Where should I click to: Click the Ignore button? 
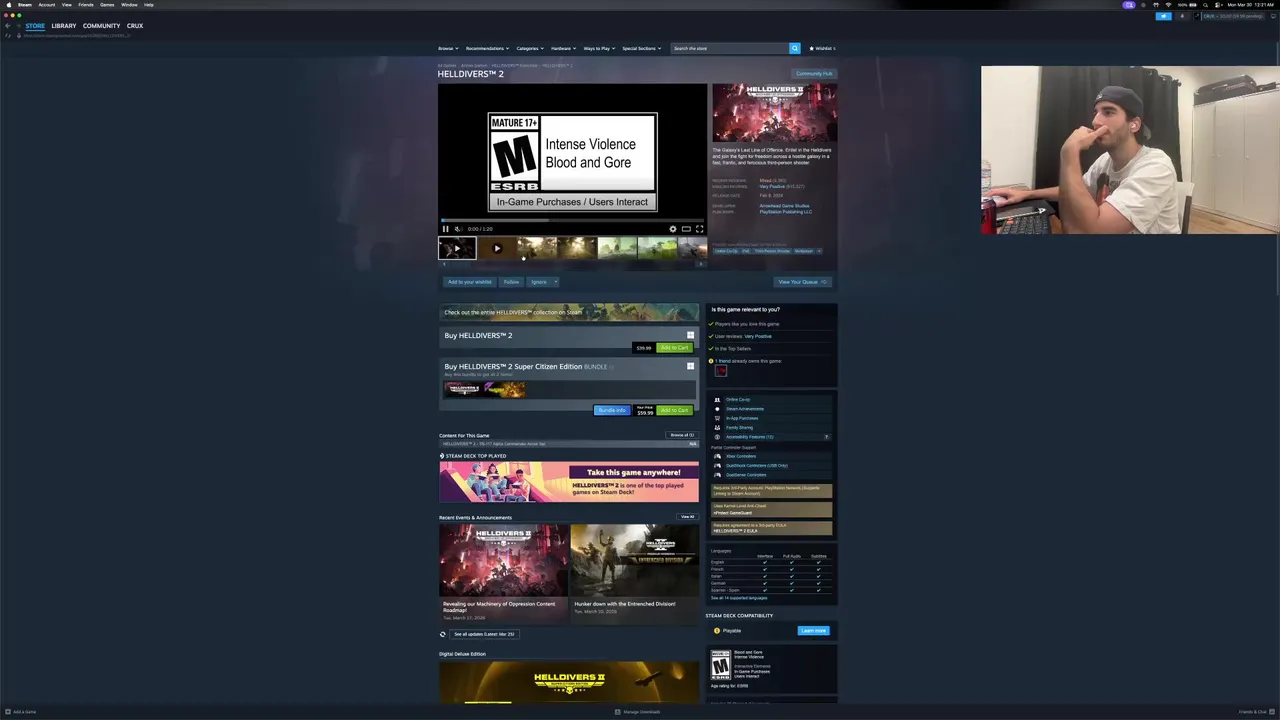(x=539, y=282)
